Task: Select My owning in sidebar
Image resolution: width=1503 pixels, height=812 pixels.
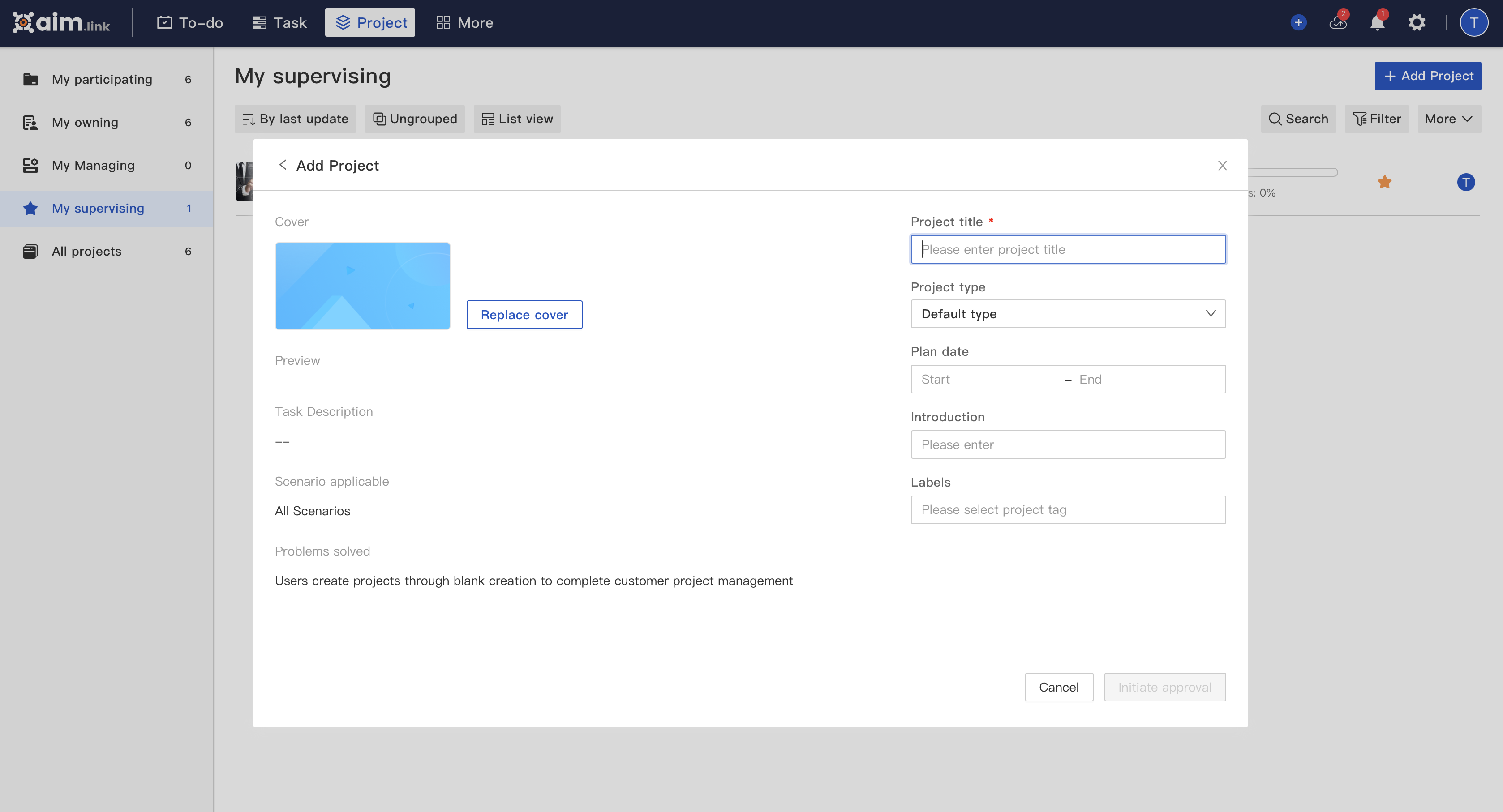Action: click(x=85, y=123)
